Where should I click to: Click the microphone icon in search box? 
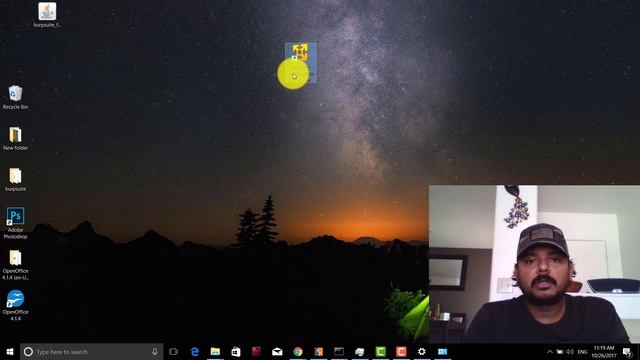click(x=155, y=351)
